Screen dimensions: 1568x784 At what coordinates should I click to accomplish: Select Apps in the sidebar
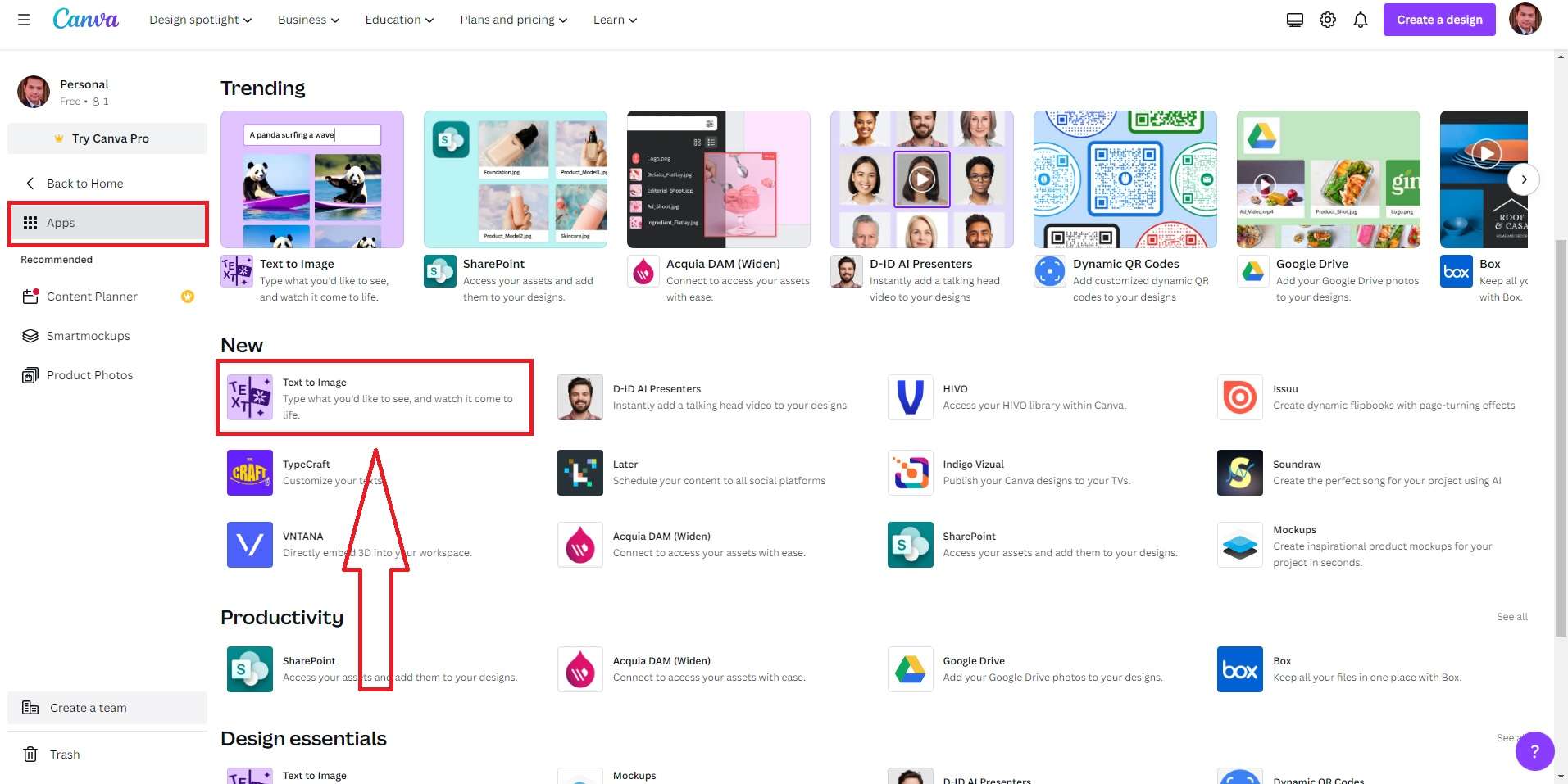pos(107,223)
